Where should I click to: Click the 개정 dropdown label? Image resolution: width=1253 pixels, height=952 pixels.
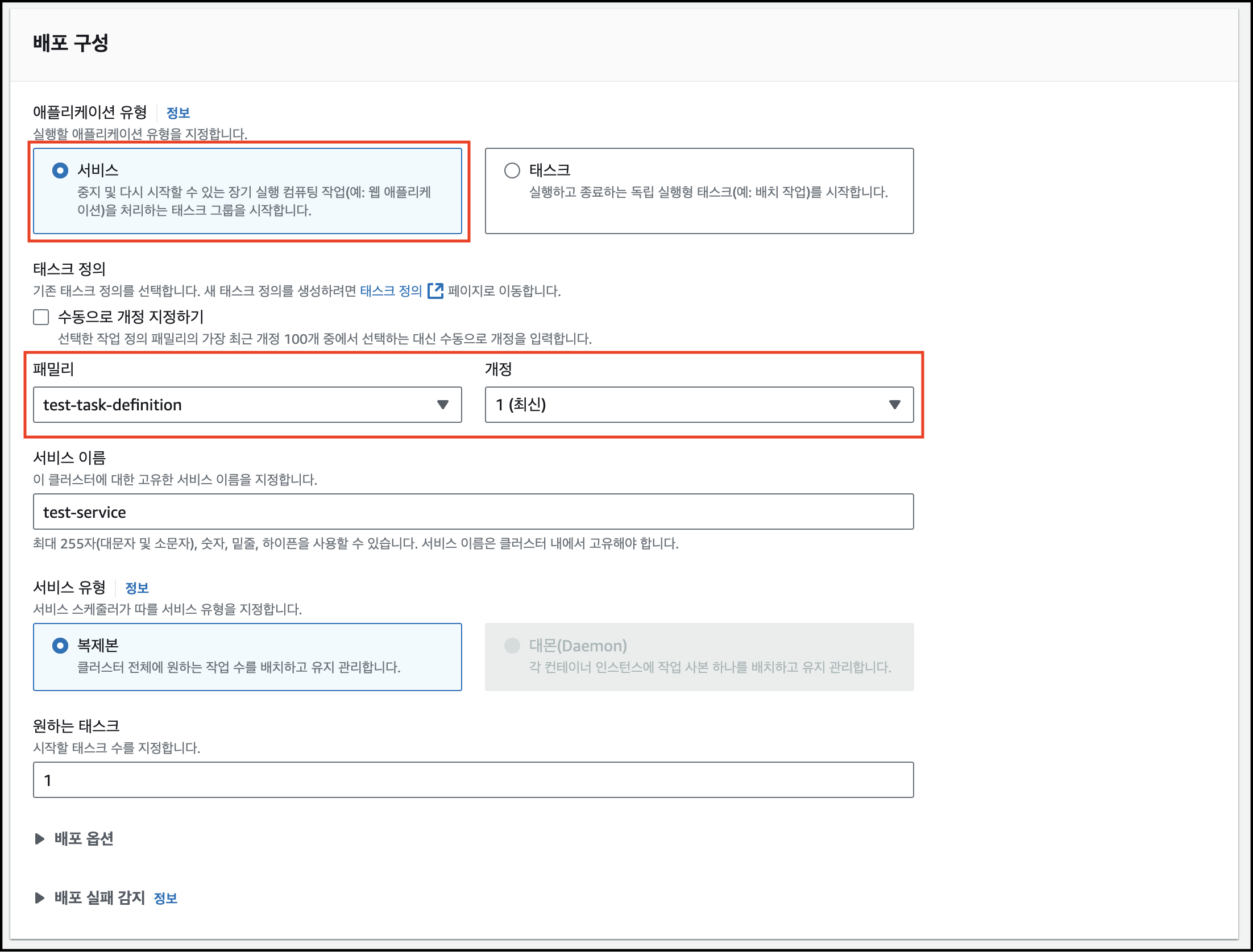click(499, 369)
